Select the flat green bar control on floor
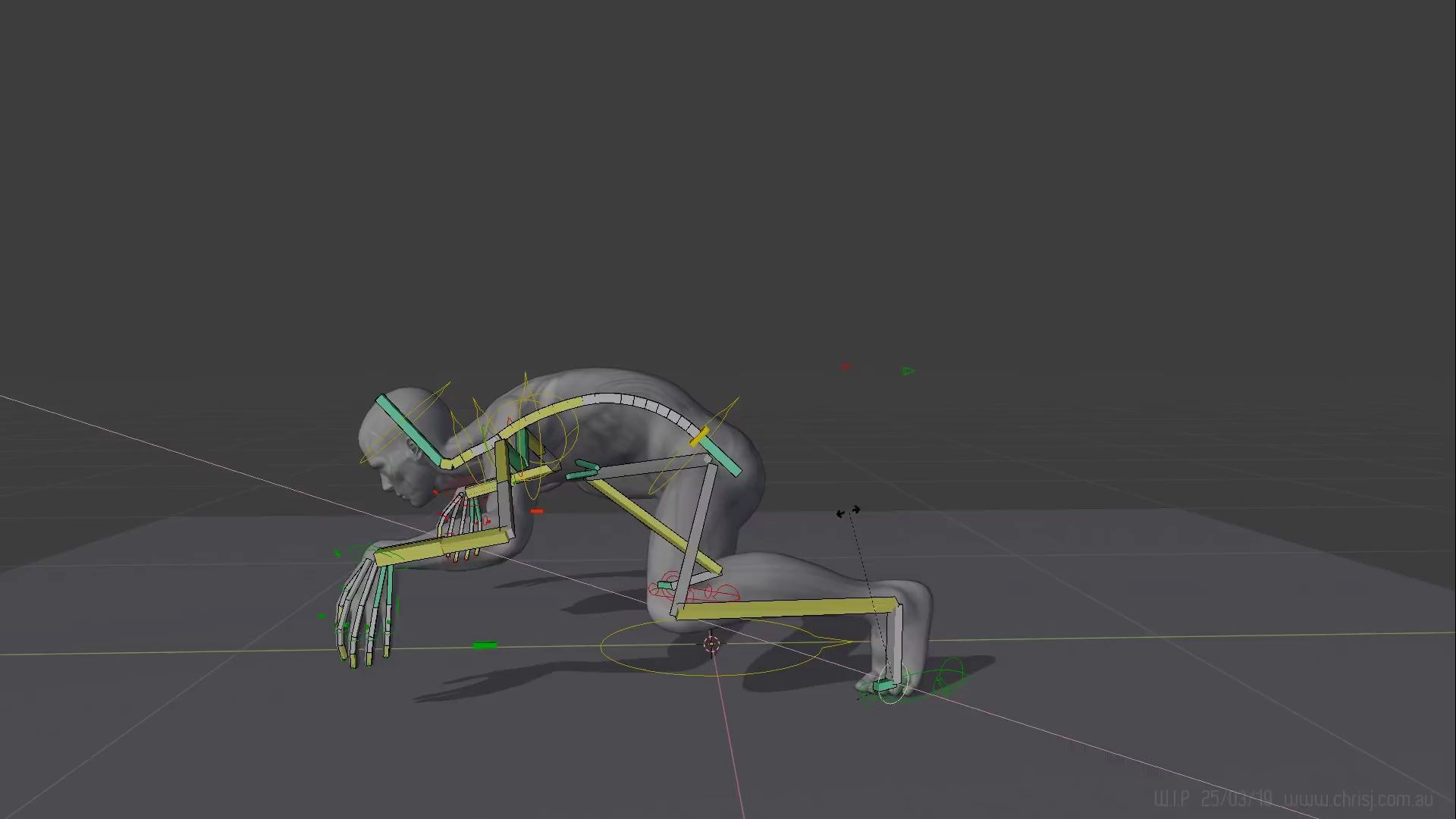 pos(485,645)
